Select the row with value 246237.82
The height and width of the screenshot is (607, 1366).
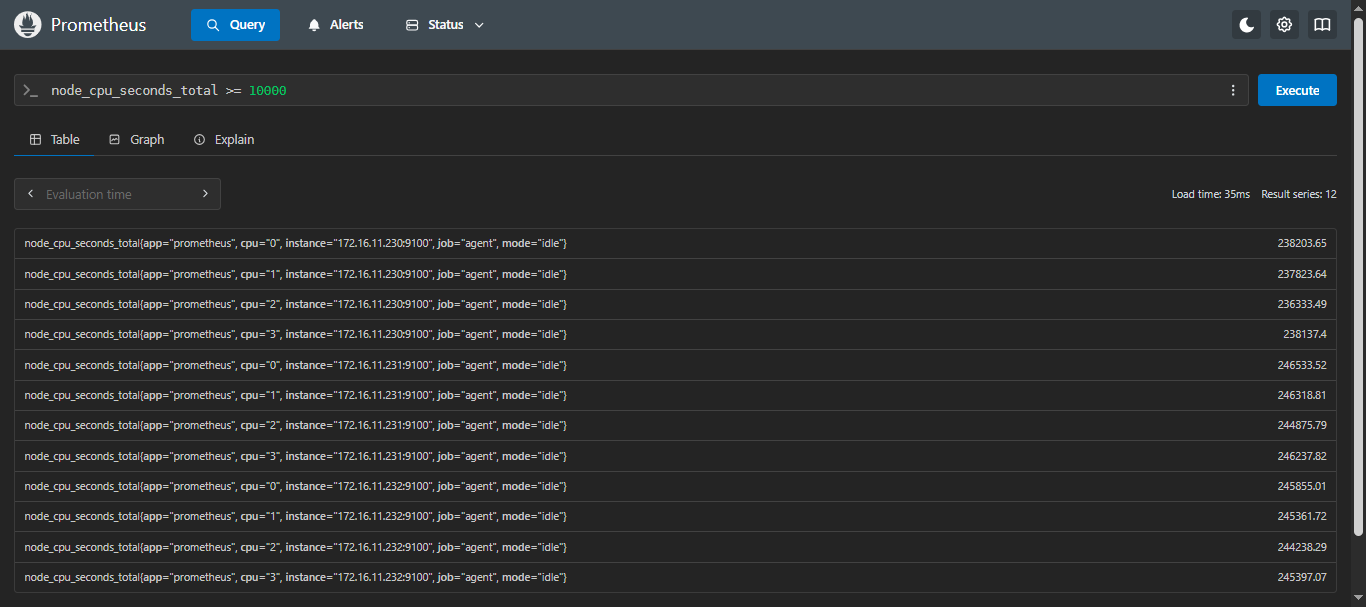click(675, 456)
